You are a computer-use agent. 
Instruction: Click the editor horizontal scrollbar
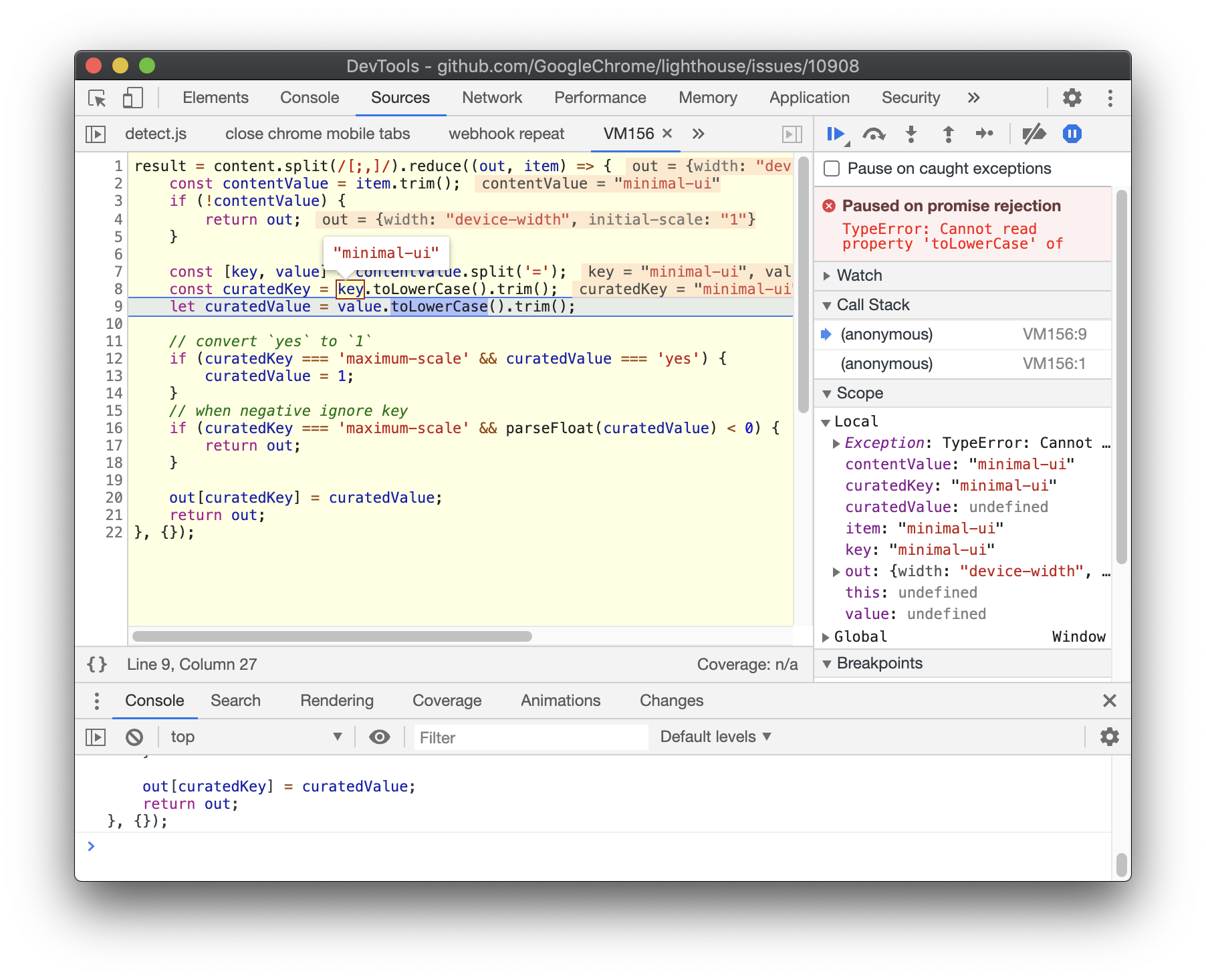(x=332, y=636)
